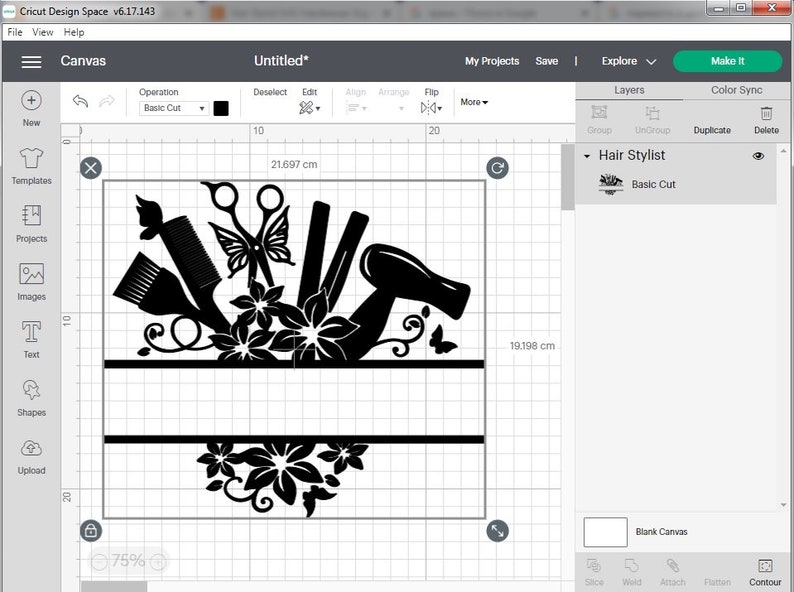Create a New project
Image resolution: width=794 pixels, height=592 pixels.
(x=31, y=108)
